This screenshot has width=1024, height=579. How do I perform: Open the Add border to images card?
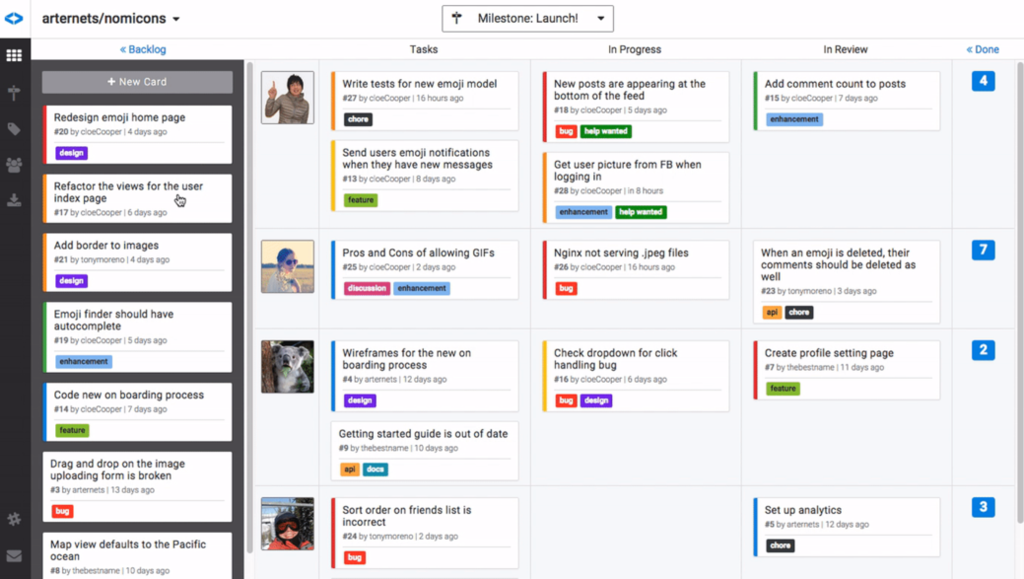(137, 262)
